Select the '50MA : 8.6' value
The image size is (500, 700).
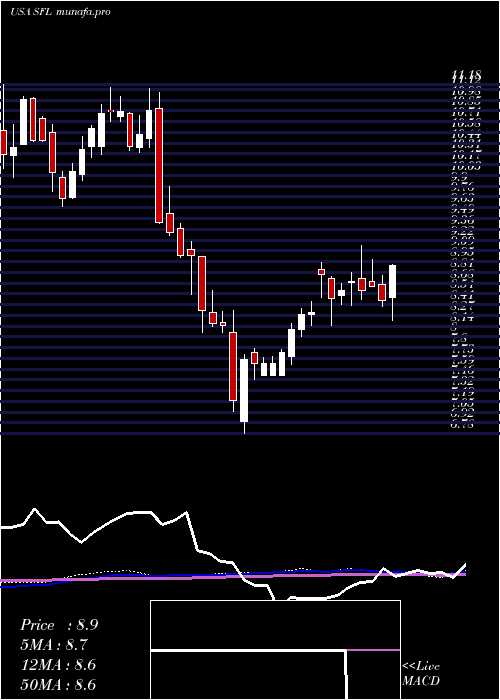[x=58, y=684]
